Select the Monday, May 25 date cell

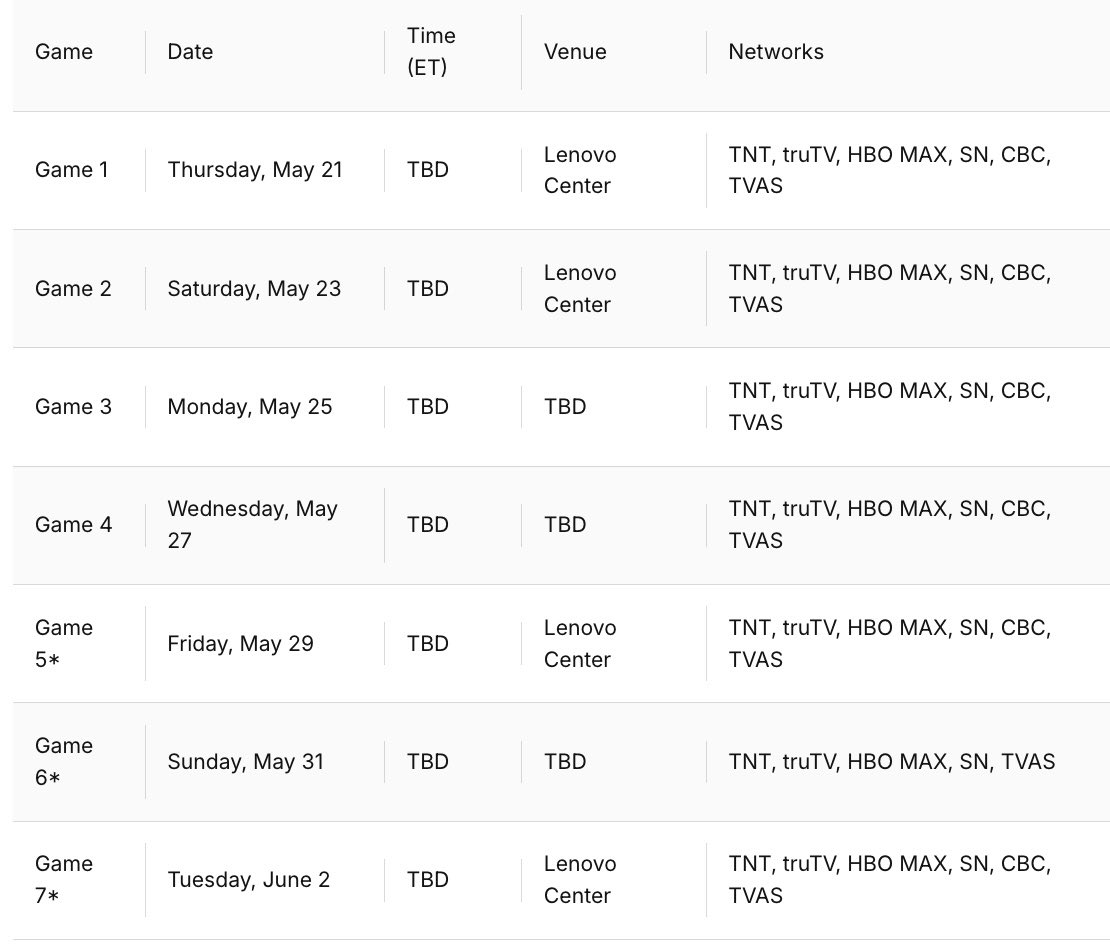249,406
